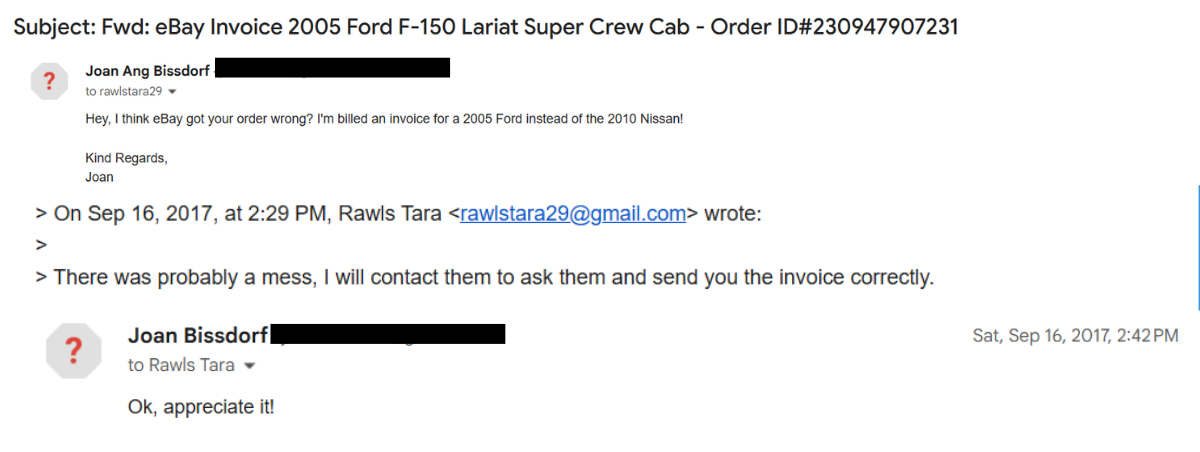Click the 'to Rawls Tara' recipient label

coord(181,366)
